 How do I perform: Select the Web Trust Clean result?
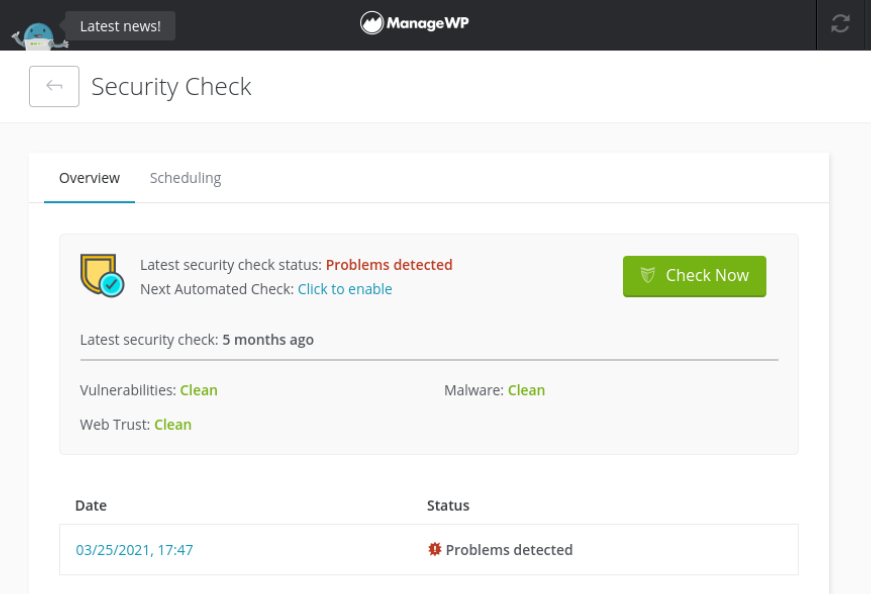pyautogui.click(x=172, y=424)
